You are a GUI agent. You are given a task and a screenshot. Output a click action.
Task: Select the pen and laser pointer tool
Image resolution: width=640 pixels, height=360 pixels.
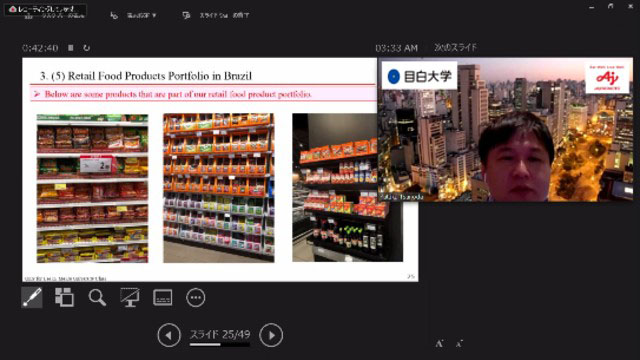32,297
